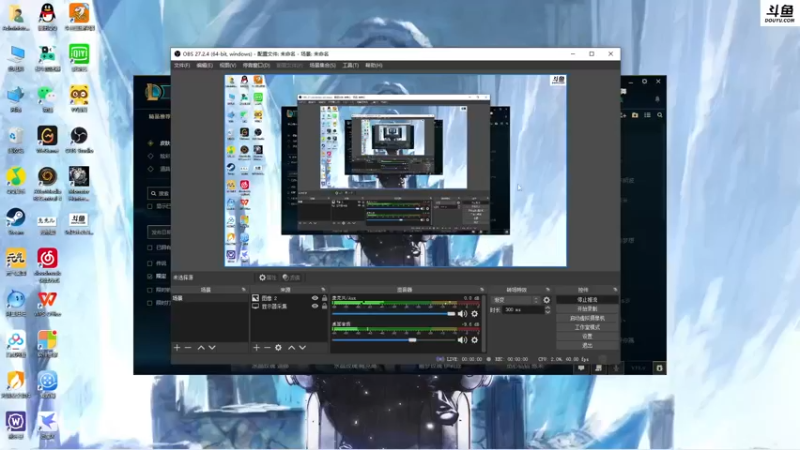The width and height of the screenshot is (800, 450).
Task: Open the red NetEase Cloud Music icon
Action: tap(47, 265)
